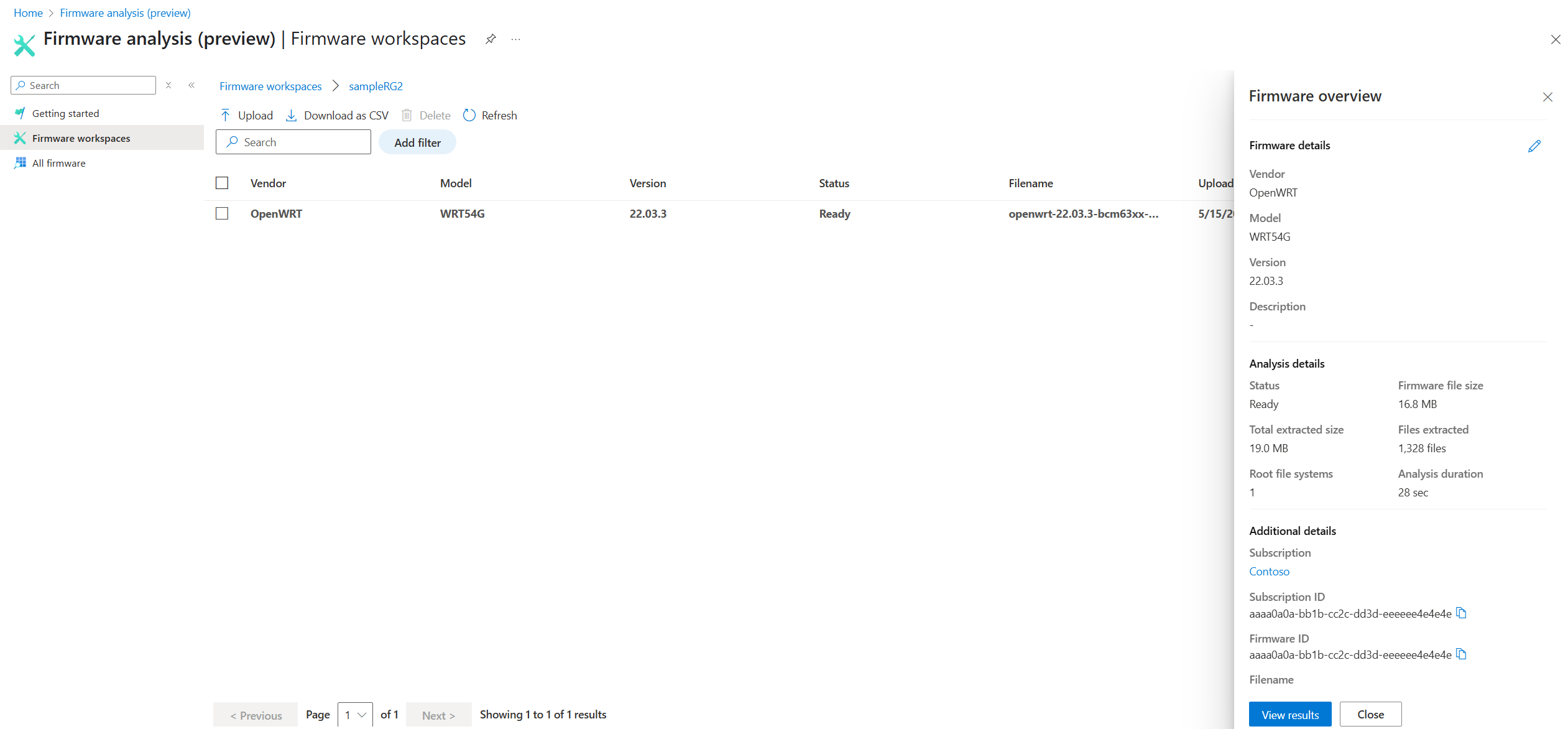Open the sampleRG2 workspace breadcrumb
Screen dimensions: 1568x729
[376, 86]
